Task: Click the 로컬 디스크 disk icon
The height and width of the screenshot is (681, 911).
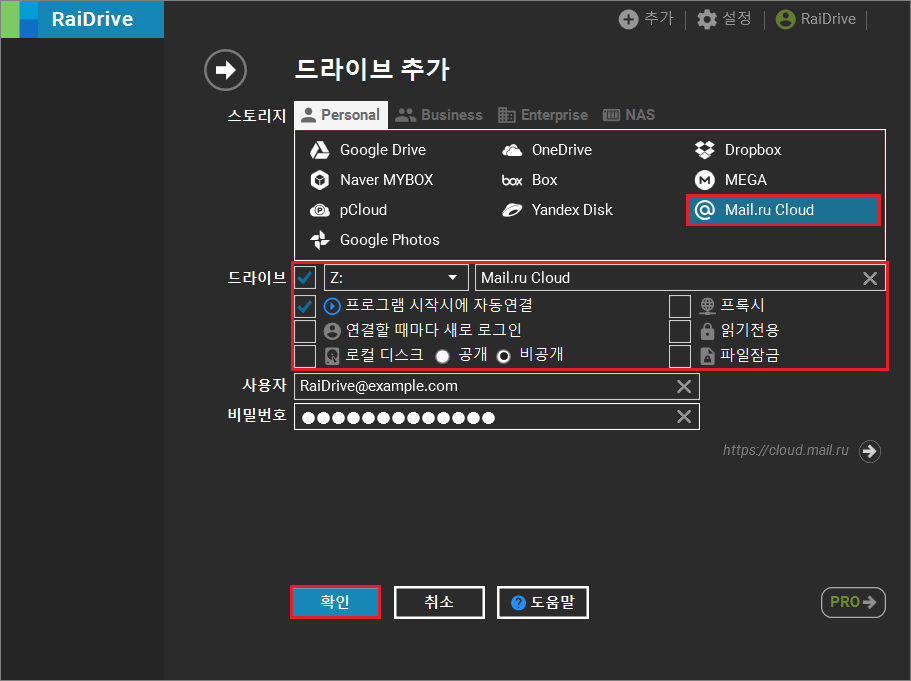Action: click(x=332, y=356)
